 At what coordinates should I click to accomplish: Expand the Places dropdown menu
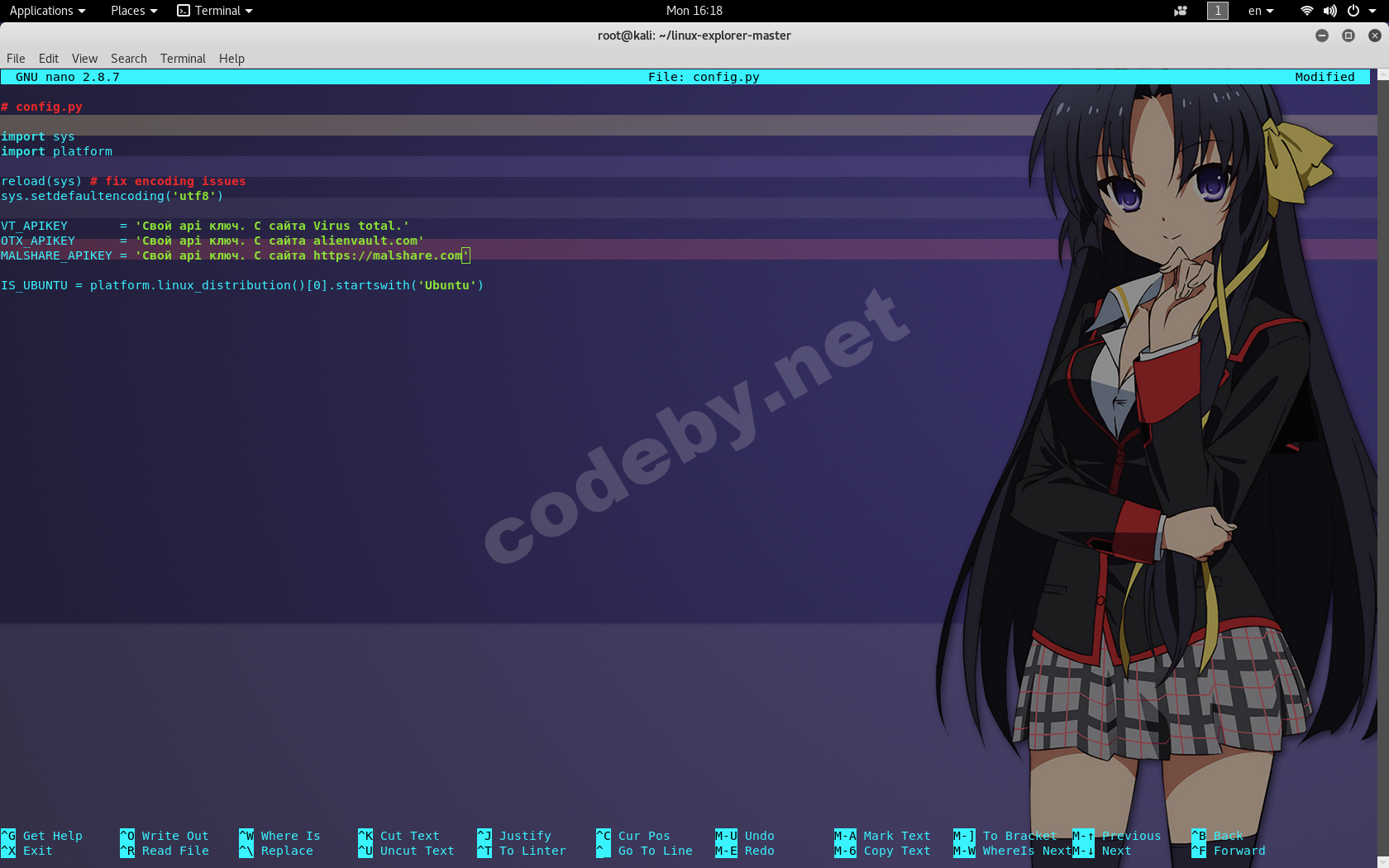[x=133, y=11]
